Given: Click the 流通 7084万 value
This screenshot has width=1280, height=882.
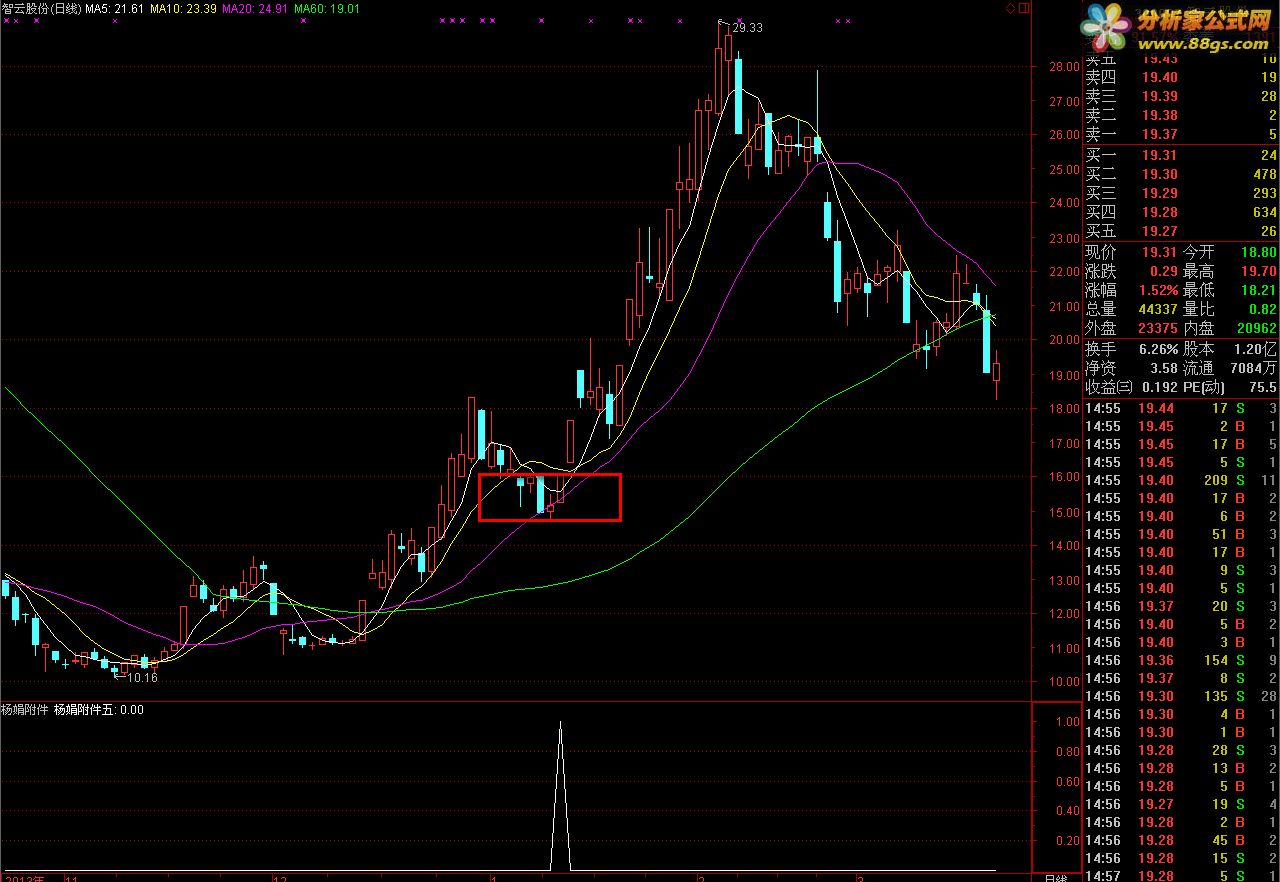Looking at the screenshot, I should tap(1253, 368).
